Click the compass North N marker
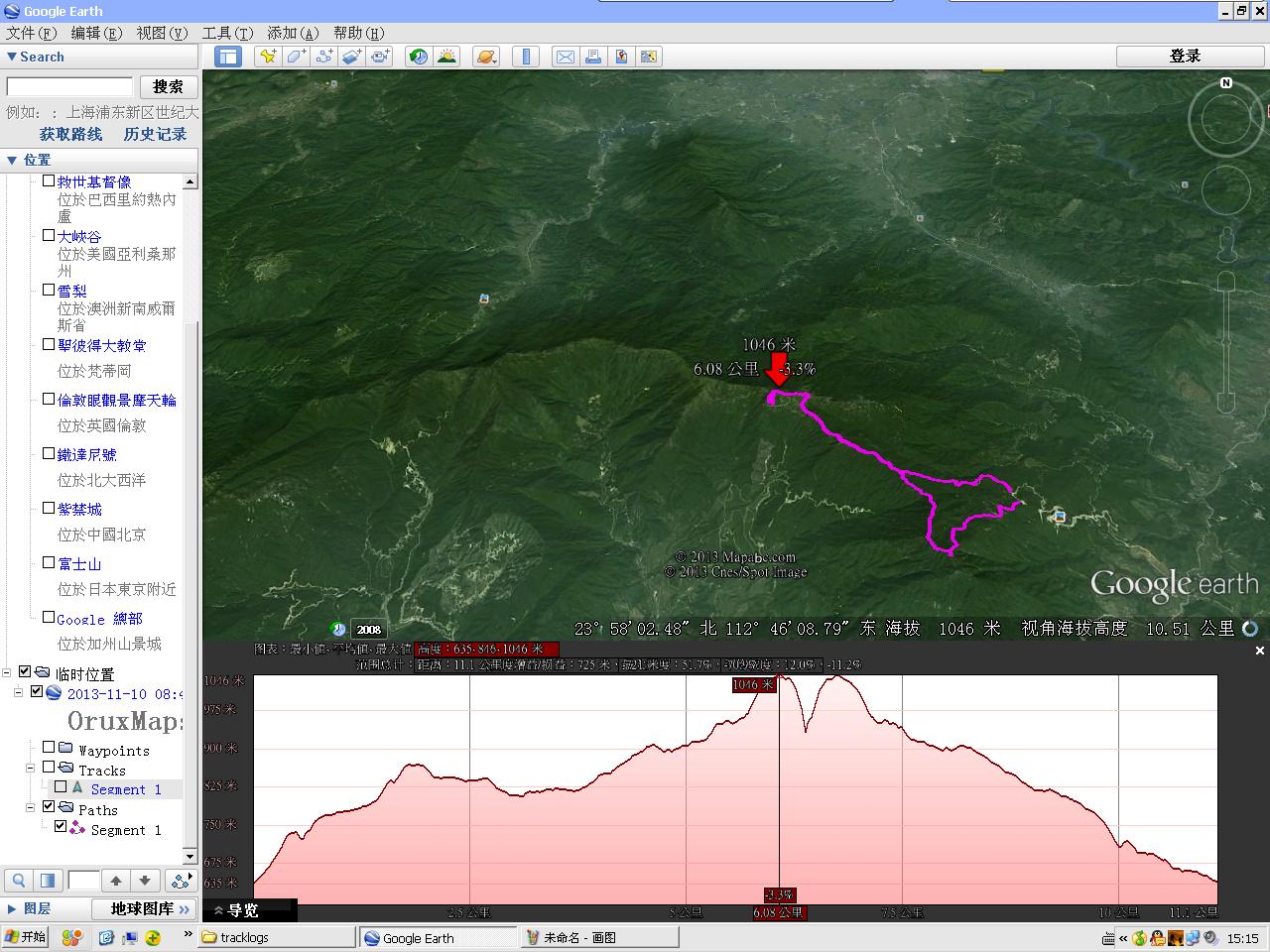Image resolution: width=1270 pixels, height=952 pixels. pos(1226,83)
